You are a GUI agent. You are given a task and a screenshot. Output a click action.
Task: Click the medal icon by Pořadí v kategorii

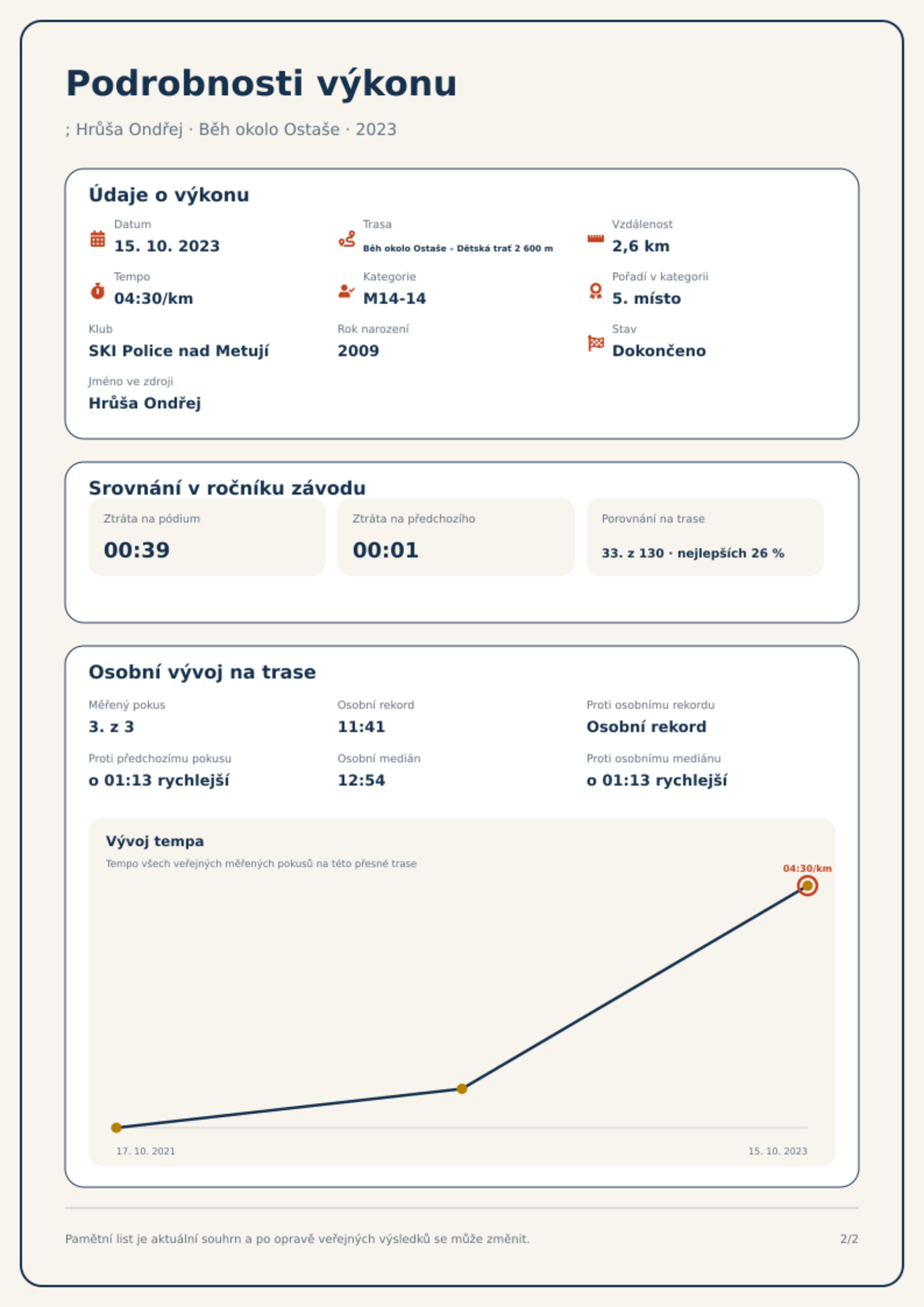(595, 291)
